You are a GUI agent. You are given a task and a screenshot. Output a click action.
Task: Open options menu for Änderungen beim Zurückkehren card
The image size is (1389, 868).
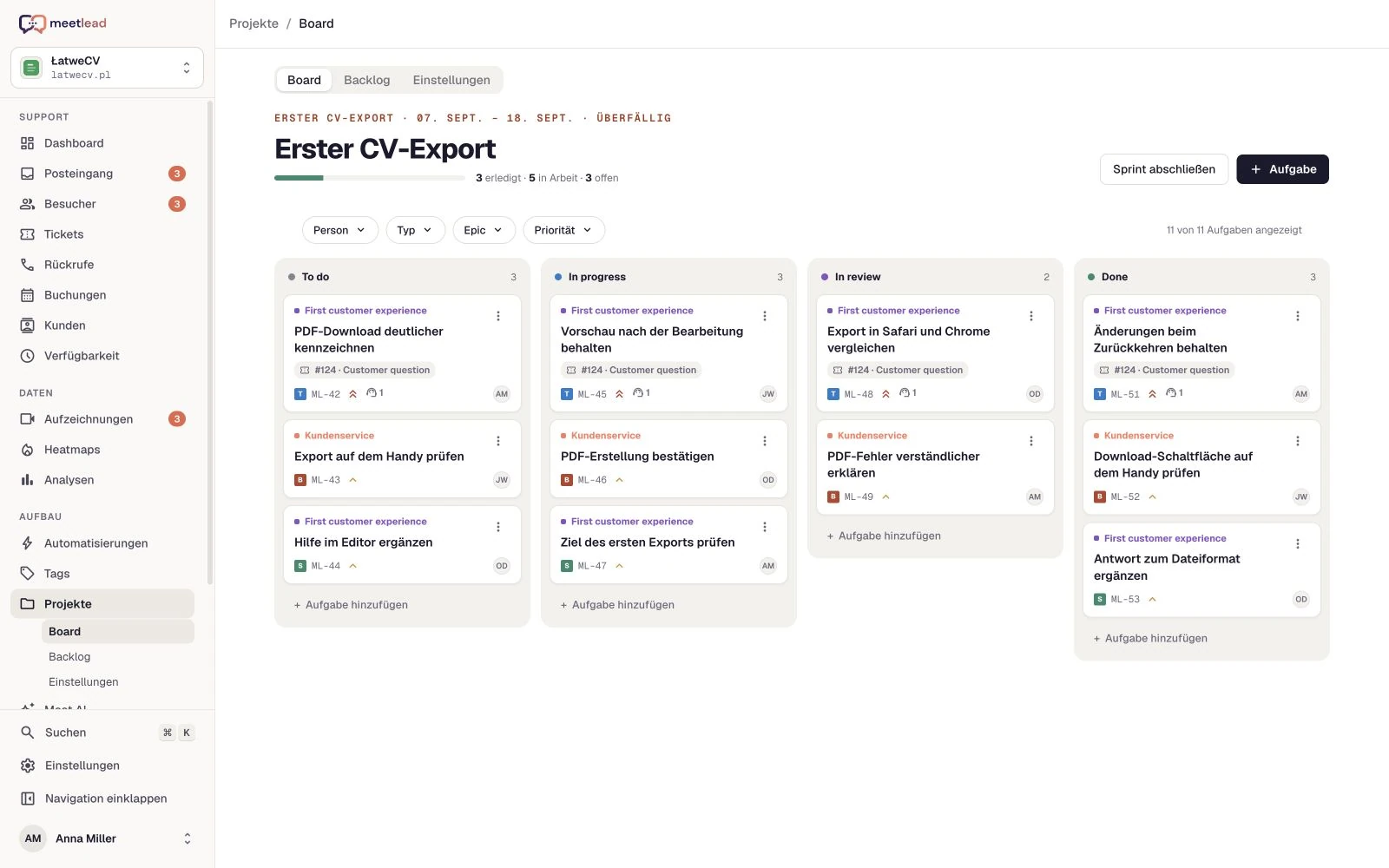1298,316
